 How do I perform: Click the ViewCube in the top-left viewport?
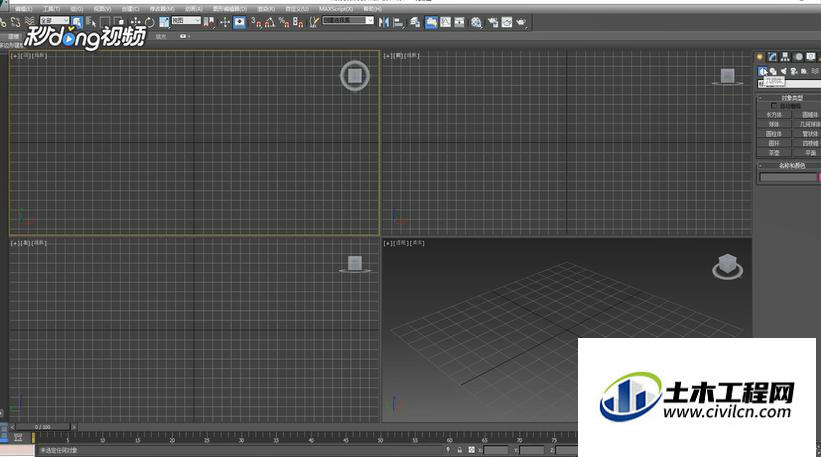355,76
